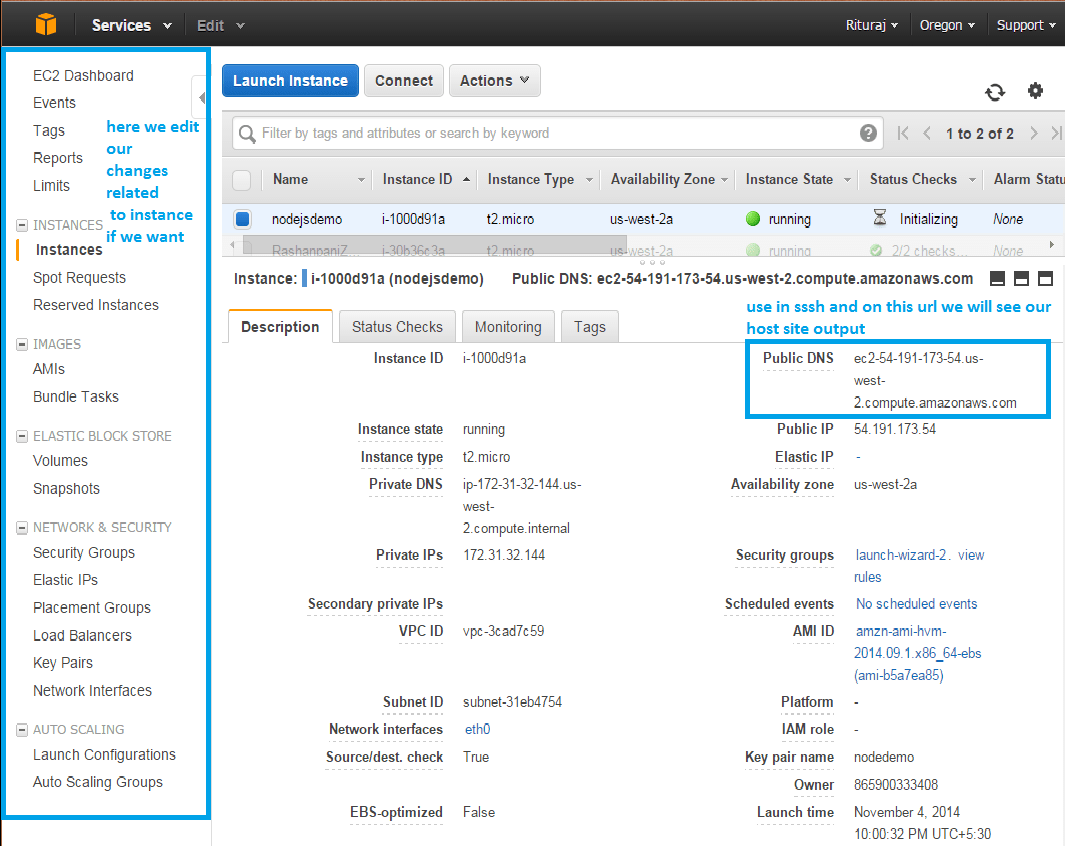Image resolution: width=1065 pixels, height=846 pixels.
Task: Open search filter help icon
Action: [868, 133]
